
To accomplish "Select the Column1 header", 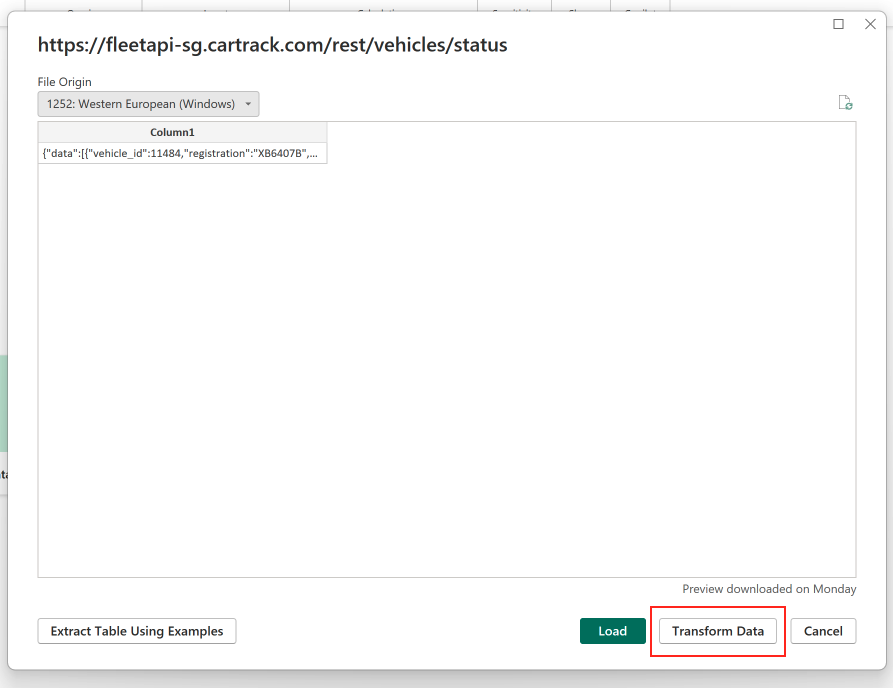I will tap(182, 132).
